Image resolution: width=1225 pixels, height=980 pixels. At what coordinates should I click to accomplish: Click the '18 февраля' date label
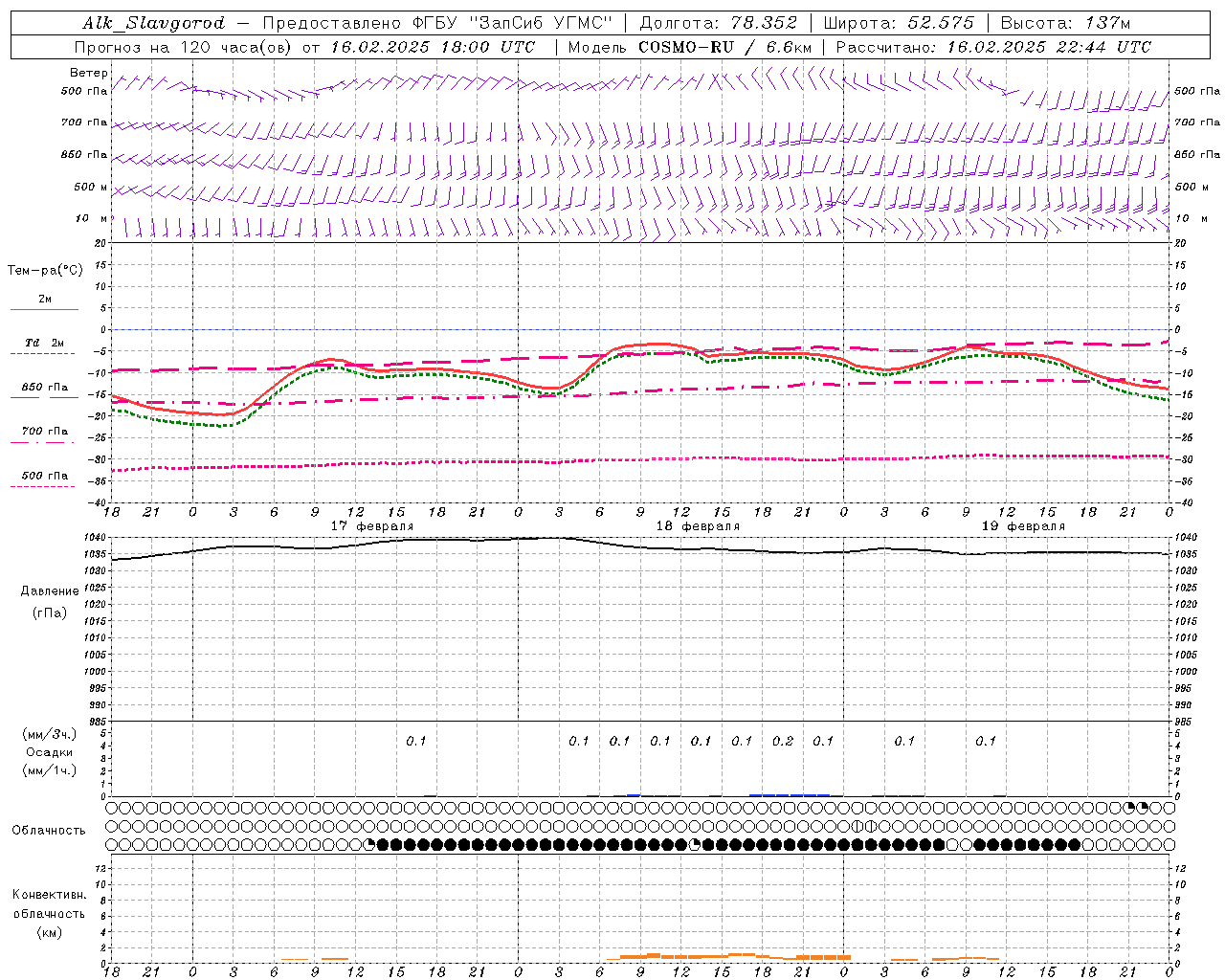click(x=698, y=526)
